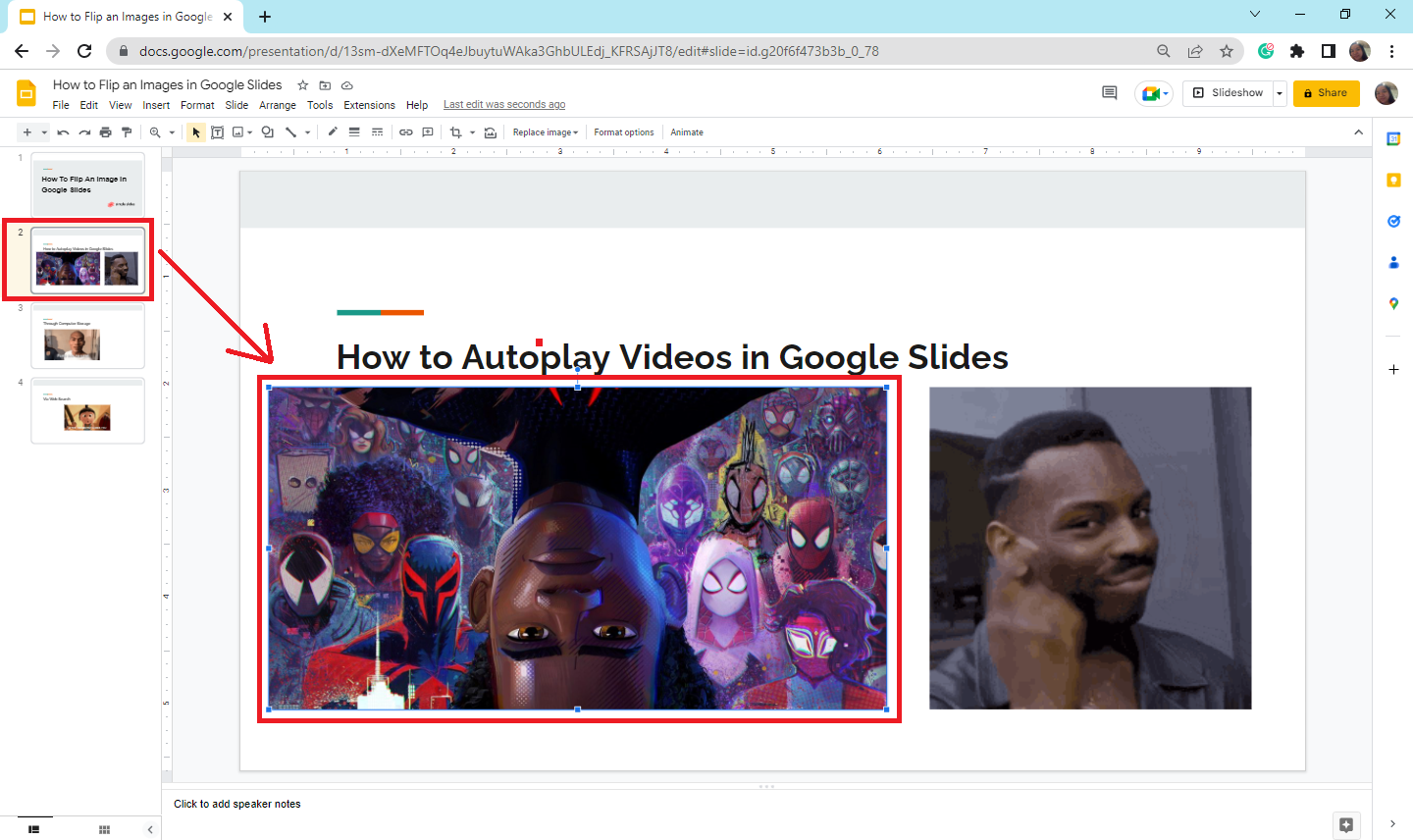The image size is (1413, 840).
Task: Select the Text box tool
Action: [218, 132]
